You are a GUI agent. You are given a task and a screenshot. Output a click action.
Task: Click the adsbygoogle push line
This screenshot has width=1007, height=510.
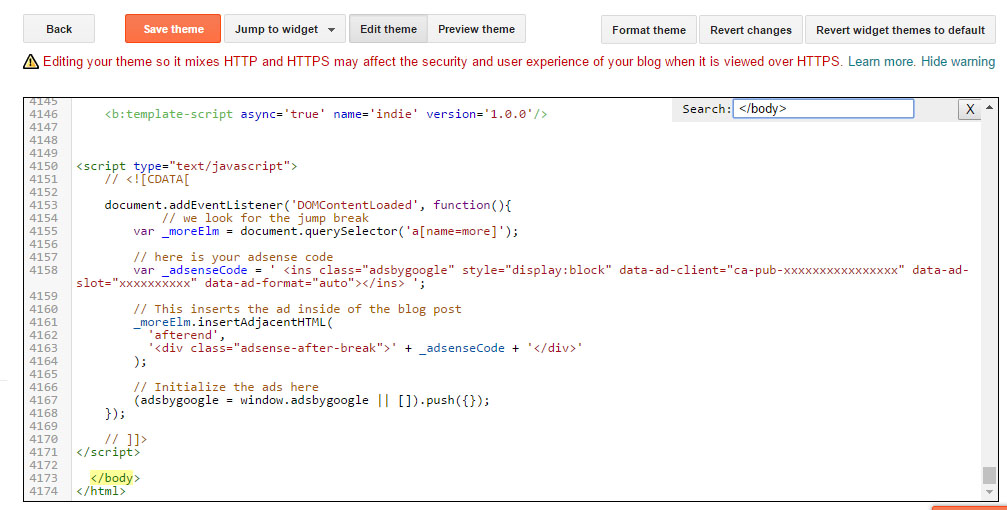tap(311, 400)
